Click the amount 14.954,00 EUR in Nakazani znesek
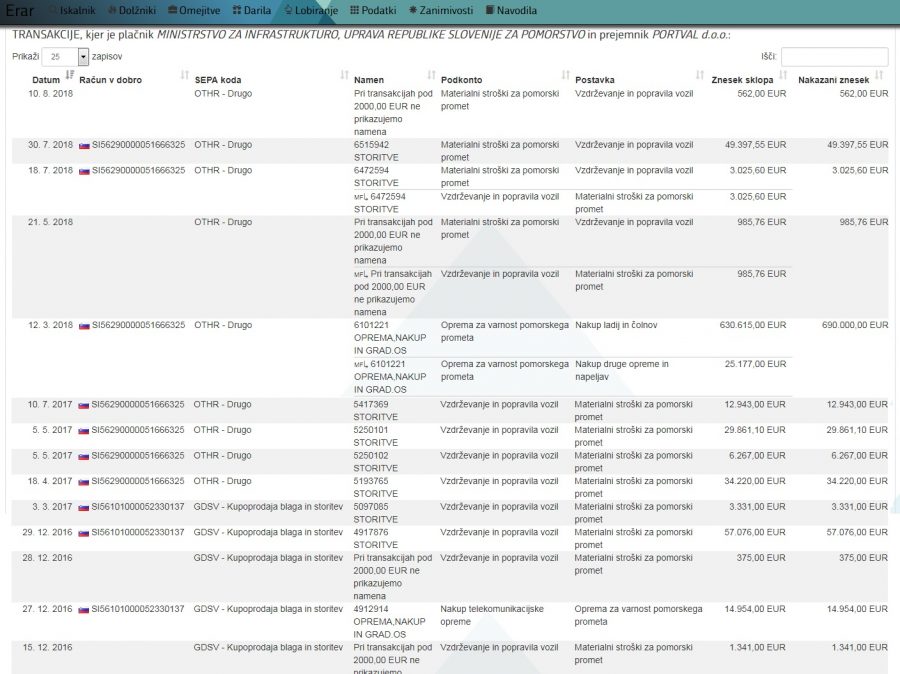The height and width of the screenshot is (674, 900). [x=857, y=609]
